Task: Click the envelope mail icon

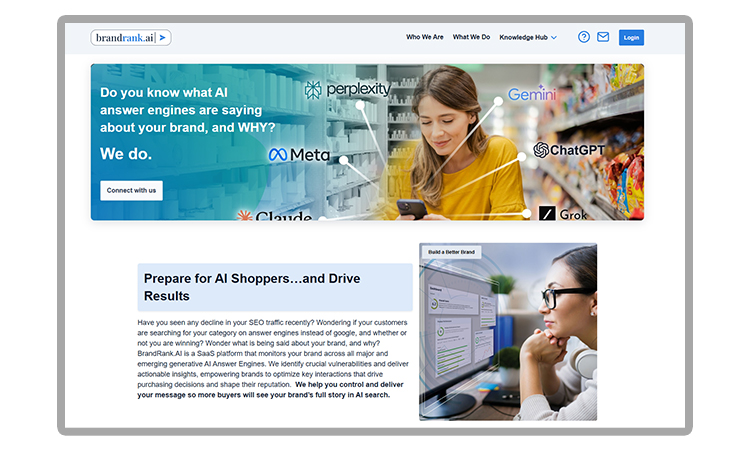Action: [x=603, y=37]
